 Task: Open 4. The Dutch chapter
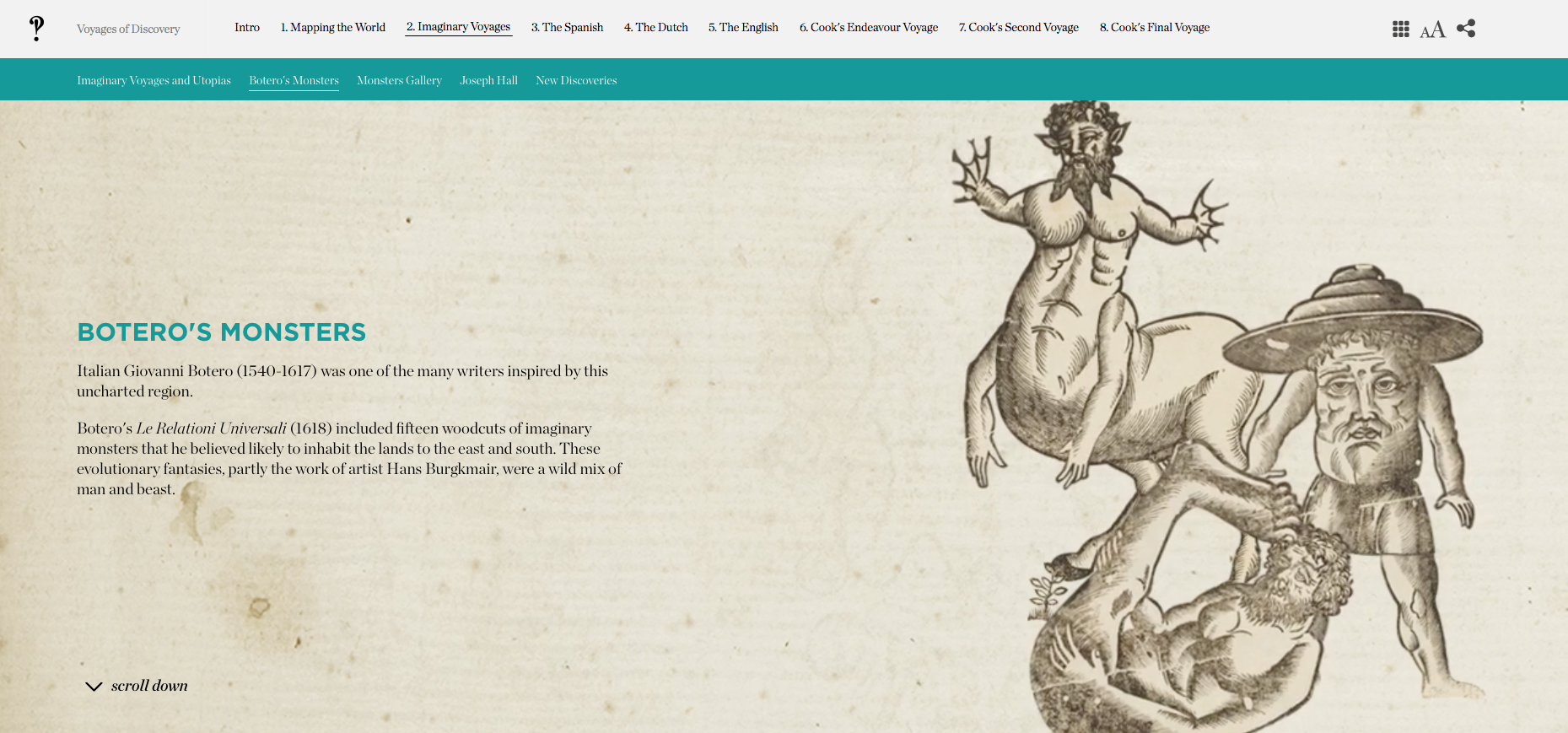point(656,27)
